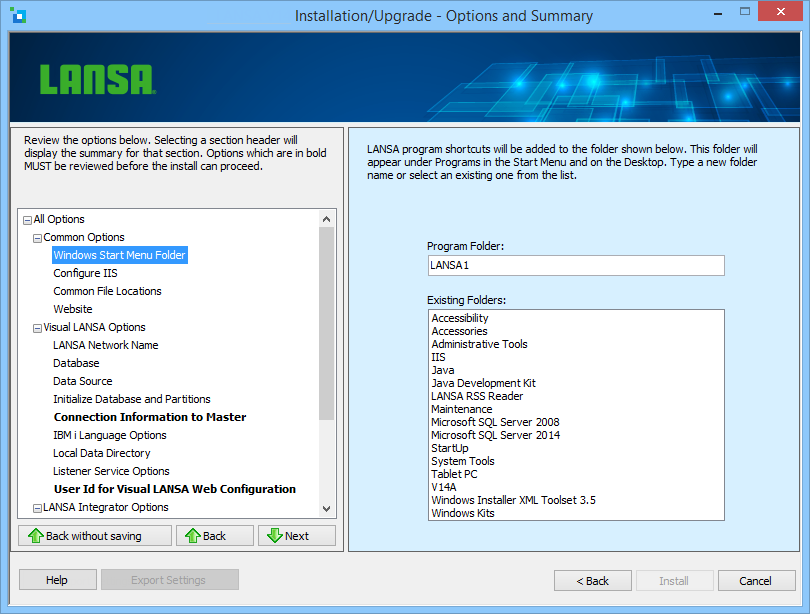Click the options tree scroll down arrow

pos(326,509)
